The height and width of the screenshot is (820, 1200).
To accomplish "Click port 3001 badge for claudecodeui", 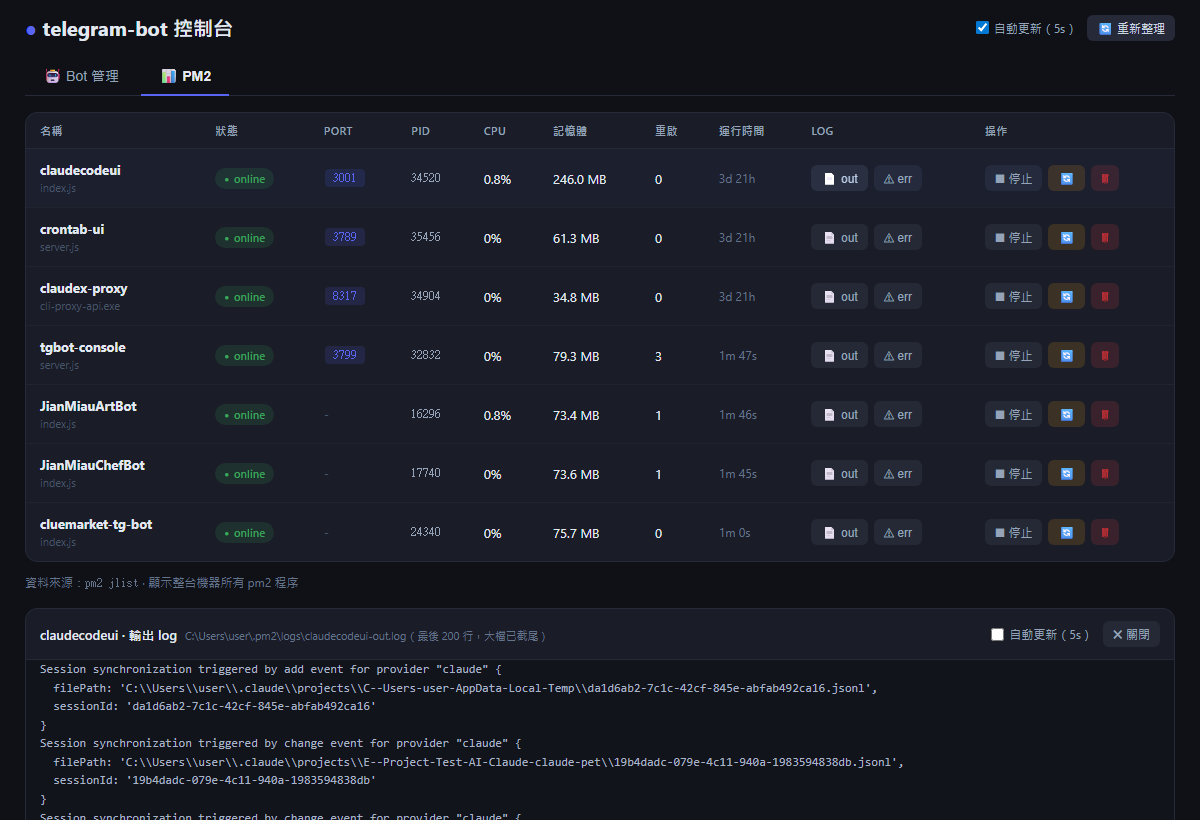I will 344,178.
